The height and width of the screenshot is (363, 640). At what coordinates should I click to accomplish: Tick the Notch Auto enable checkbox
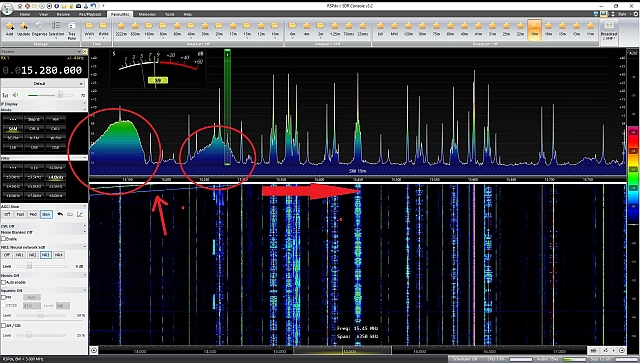click(x=4, y=282)
